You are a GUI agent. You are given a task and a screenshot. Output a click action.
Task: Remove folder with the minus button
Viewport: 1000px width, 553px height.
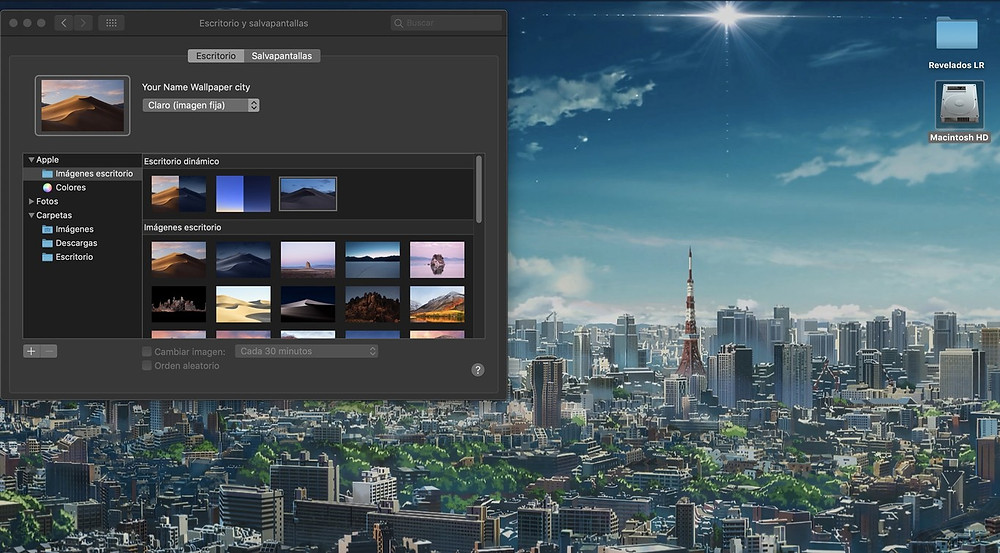(49, 351)
